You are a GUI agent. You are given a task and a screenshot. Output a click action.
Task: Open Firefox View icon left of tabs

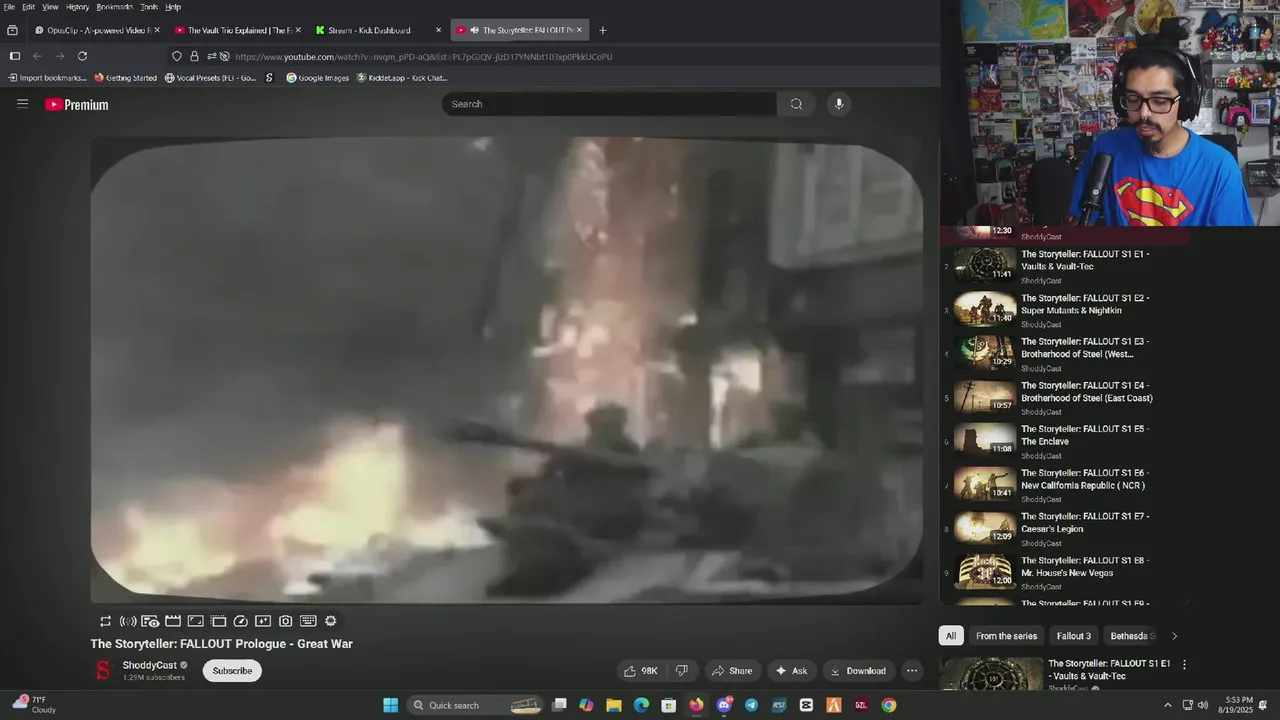pyautogui.click(x=12, y=30)
